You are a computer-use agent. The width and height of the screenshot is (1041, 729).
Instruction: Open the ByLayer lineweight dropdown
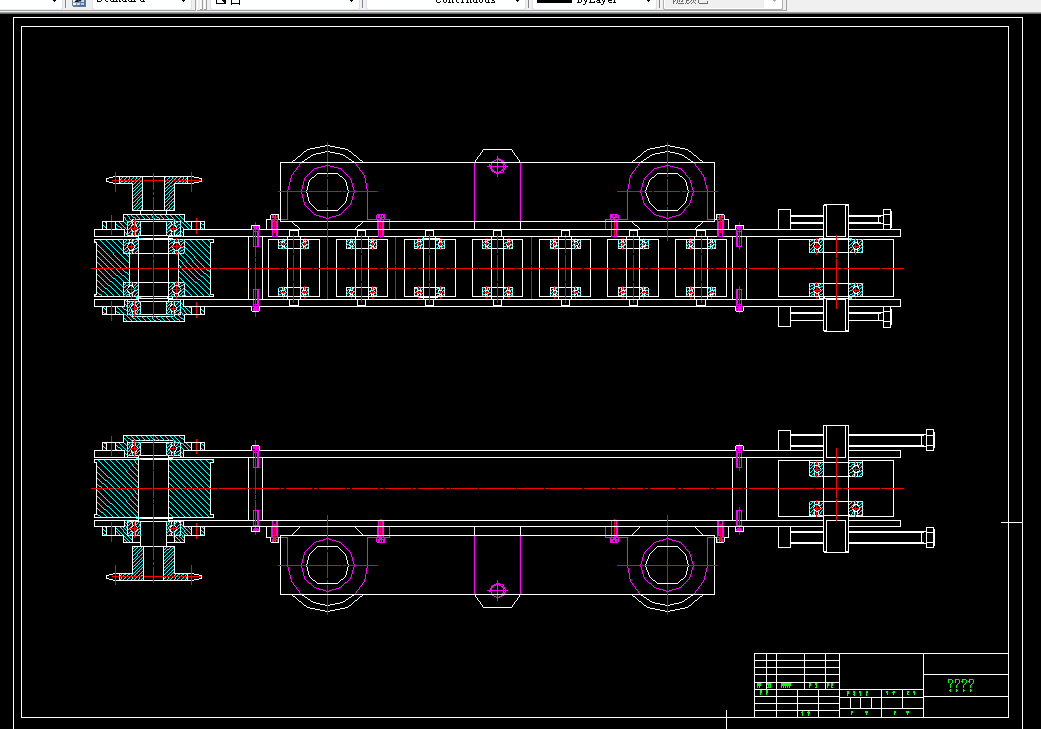(594, 3)
